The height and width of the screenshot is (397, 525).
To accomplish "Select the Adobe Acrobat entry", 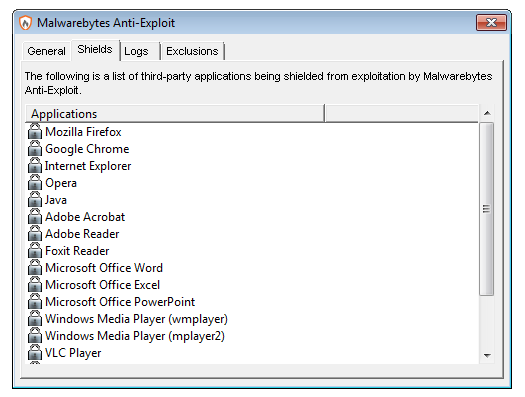I will pyautogui.click(x=85, y=217).
